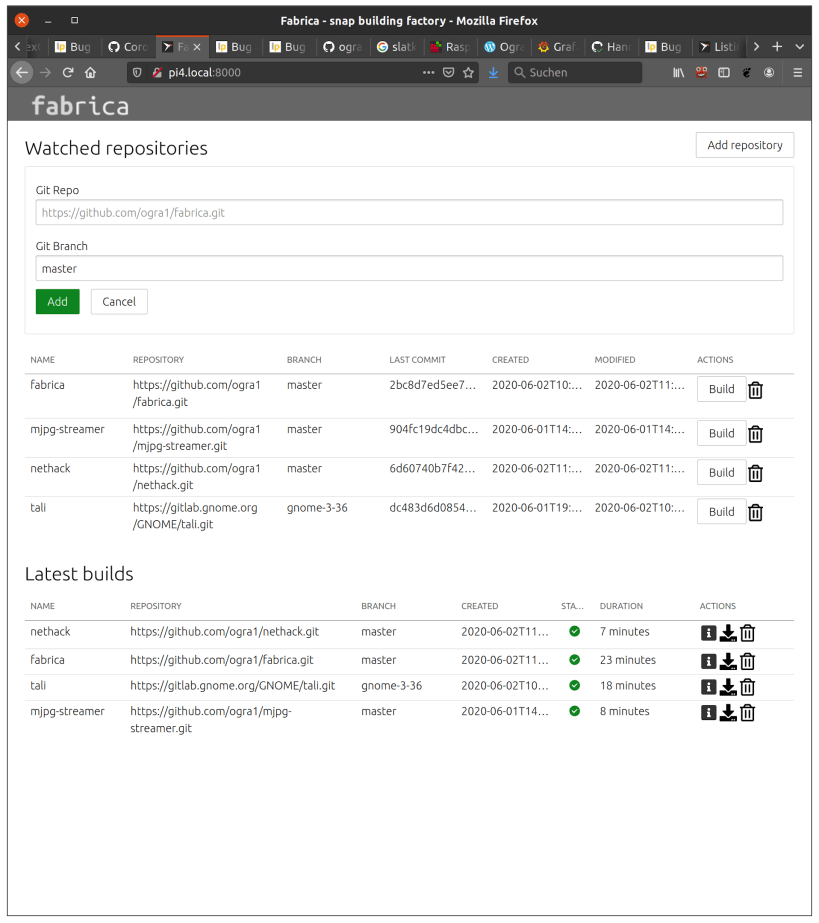Screen dimensions: 819x923
Task: Show info for the mjpg-streamer build
Action: pos(708,713)
